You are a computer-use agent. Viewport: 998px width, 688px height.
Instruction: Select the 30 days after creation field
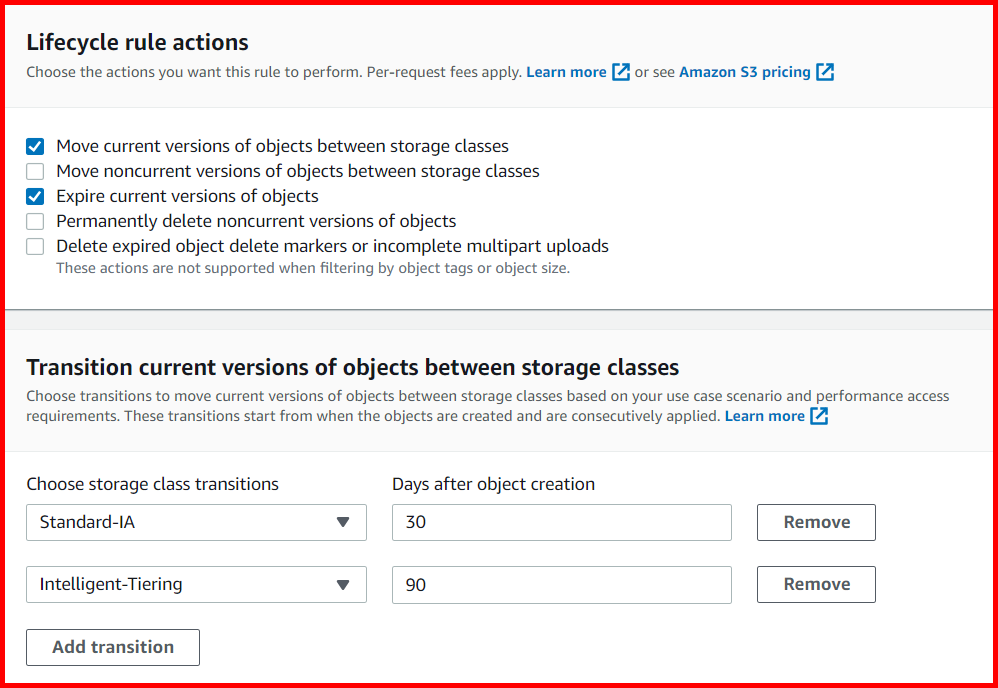click(x=560, y=522)
